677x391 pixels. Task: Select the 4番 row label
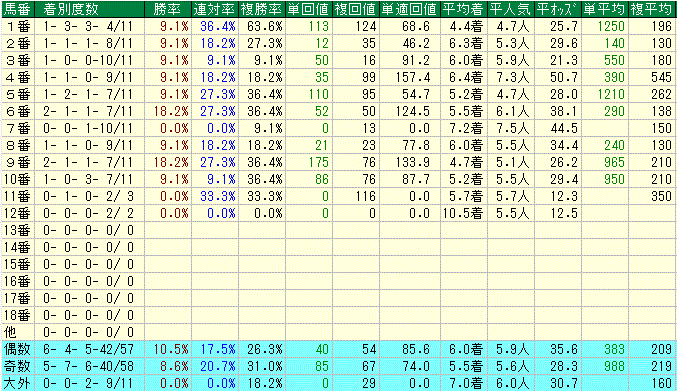pos(18,77)
